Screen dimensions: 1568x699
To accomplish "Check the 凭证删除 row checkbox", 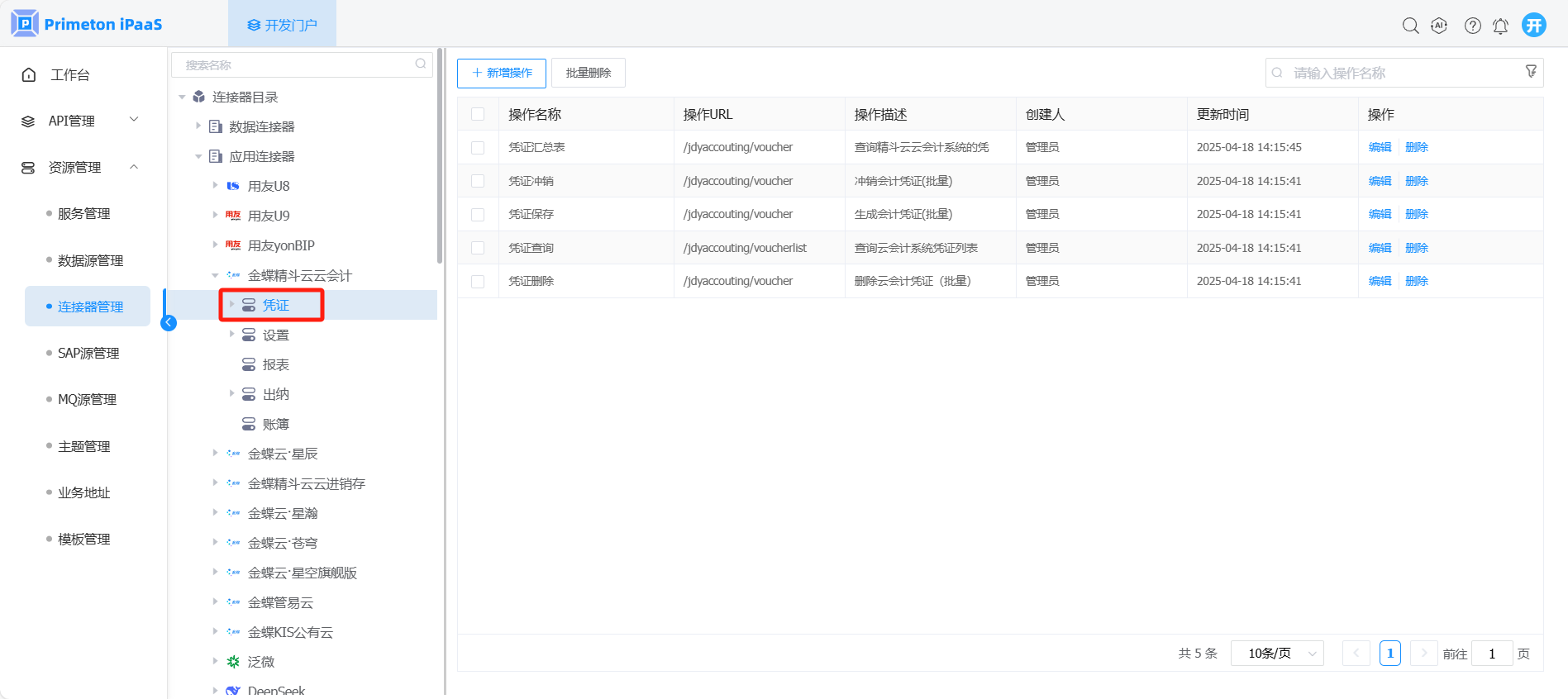I will [x=478, y=281].
